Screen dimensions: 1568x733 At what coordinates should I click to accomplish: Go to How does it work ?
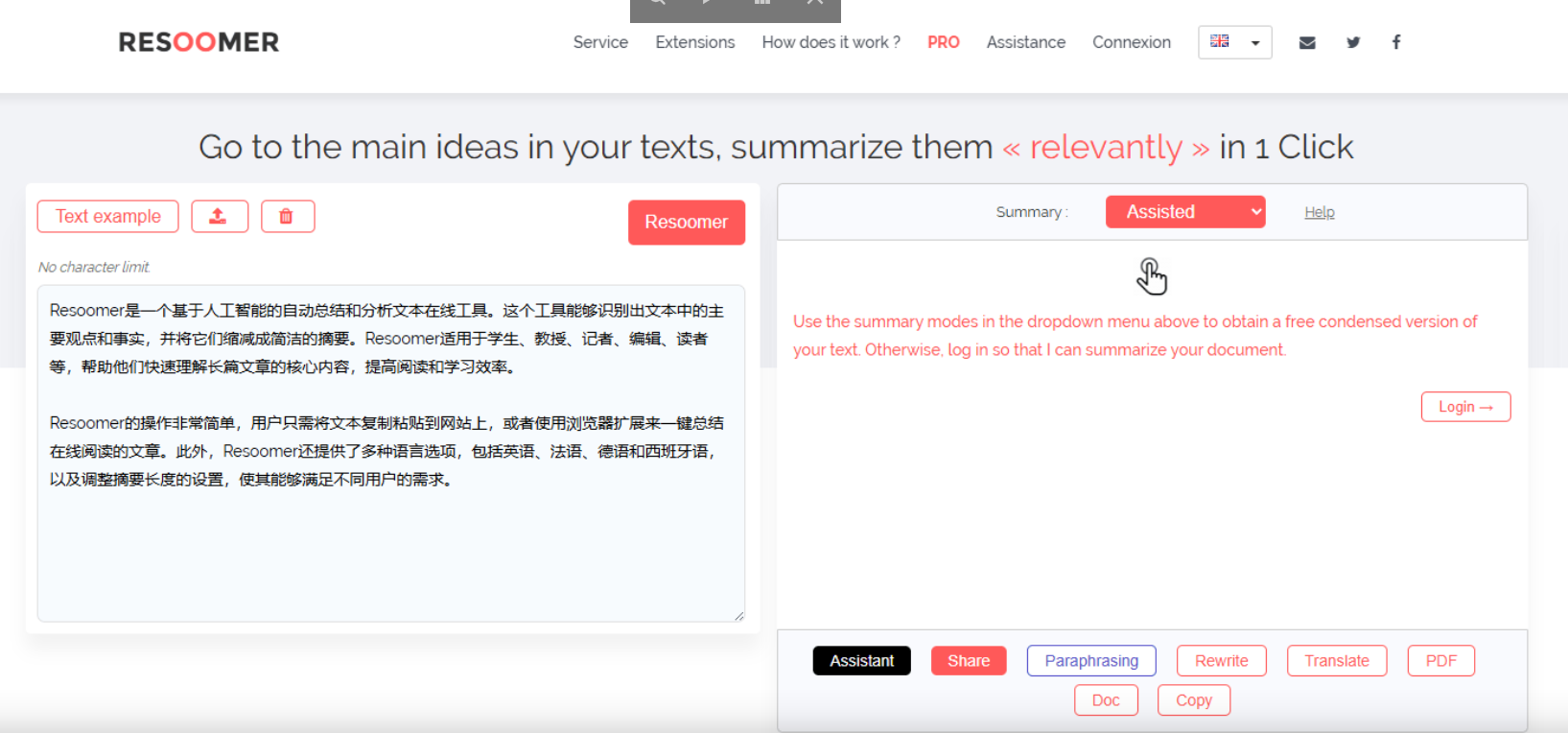point(831,42)
